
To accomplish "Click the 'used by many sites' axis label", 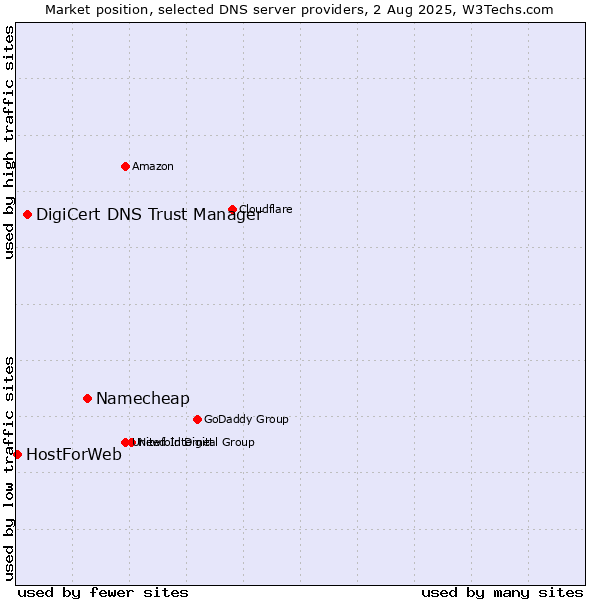I will (502, 593).
